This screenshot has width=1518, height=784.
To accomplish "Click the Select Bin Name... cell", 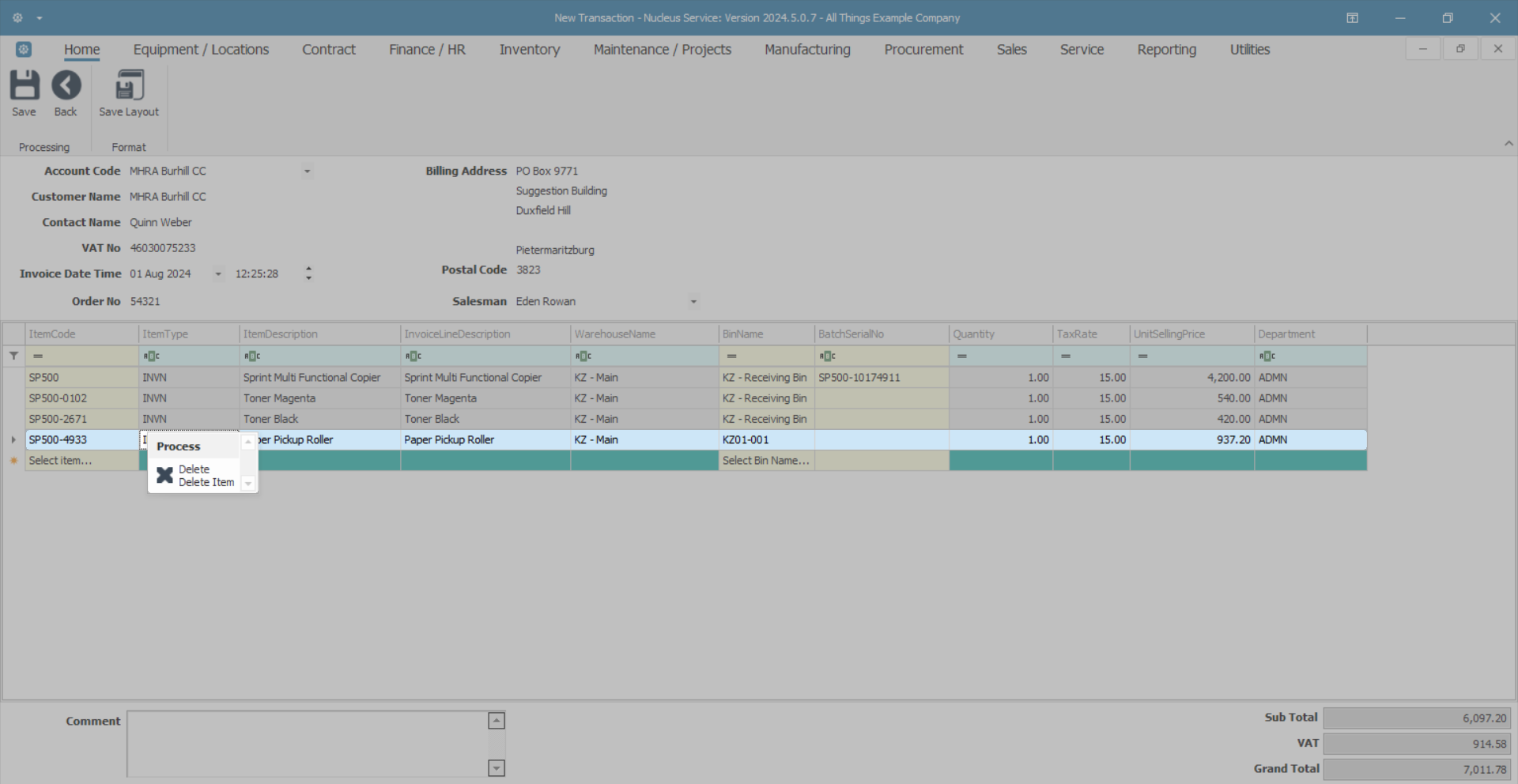I will [x=766, y=461].
